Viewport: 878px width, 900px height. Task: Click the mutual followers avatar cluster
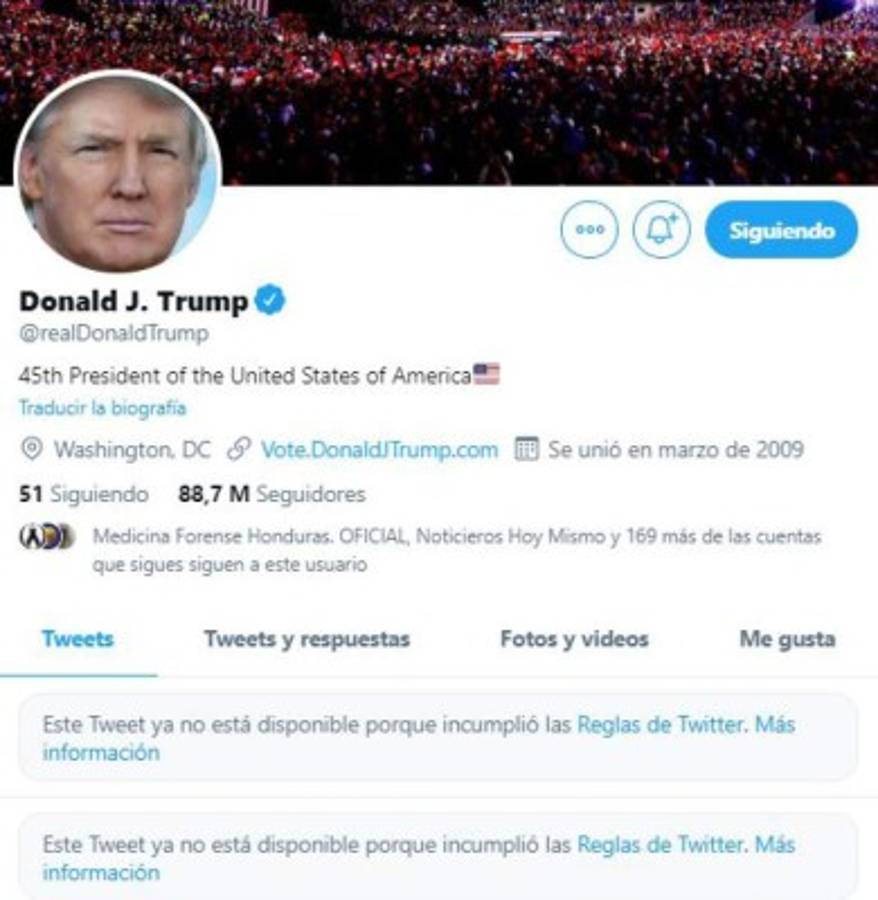[47, 537]
